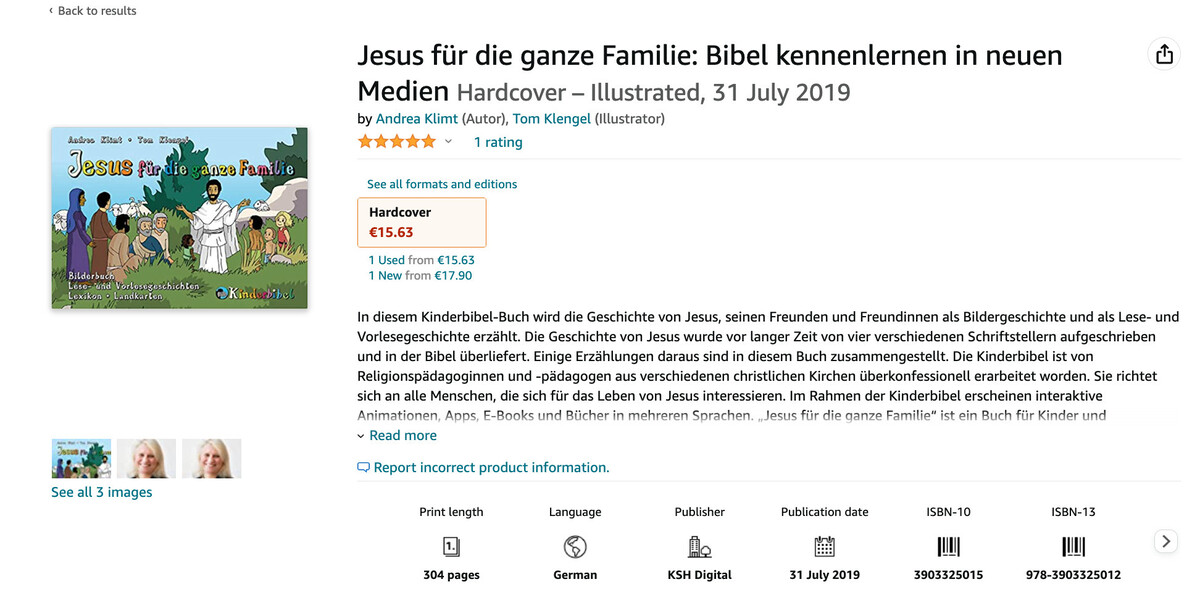1200x595 pixels.
Task: Open See all formats and editions
Action: point(442,184)
